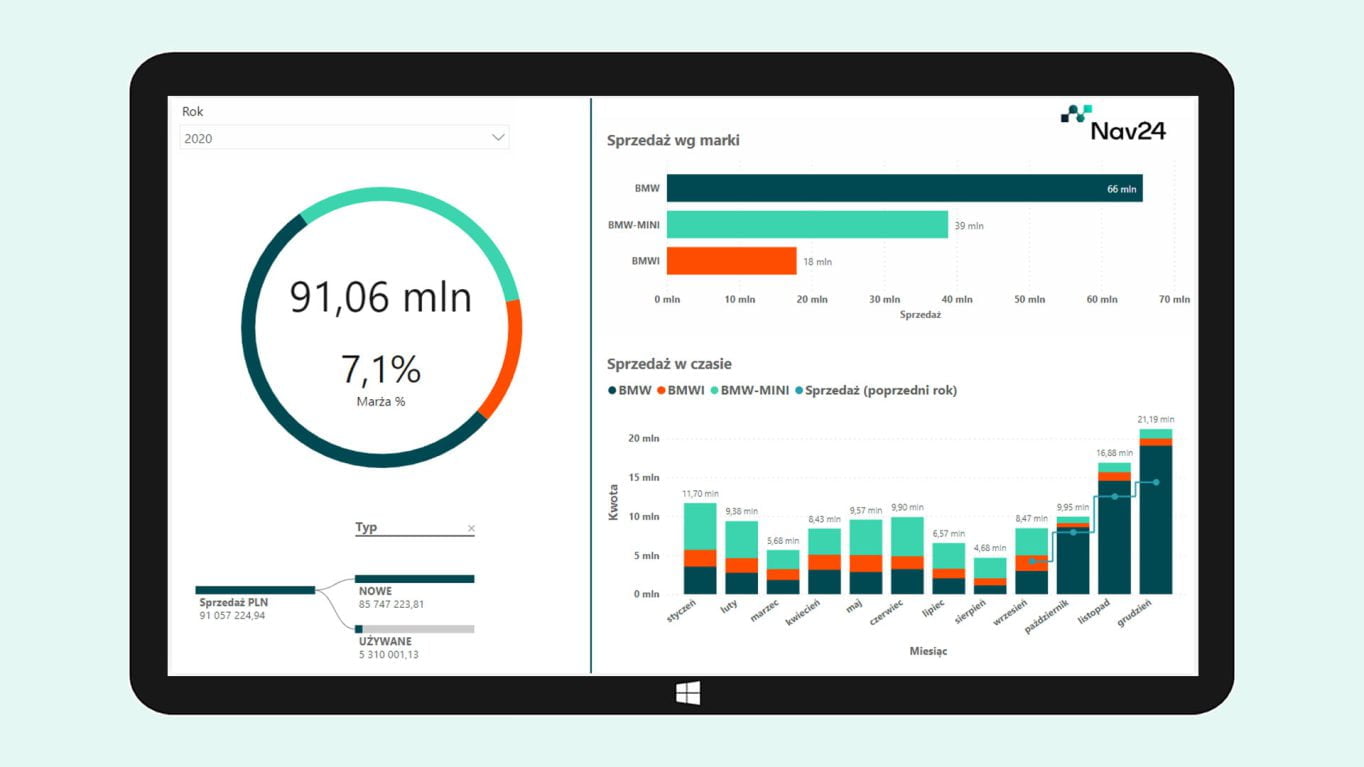Click BMWI legend dot in time chart
This screenshot has width=1364, height=767.
click(661, 391)
